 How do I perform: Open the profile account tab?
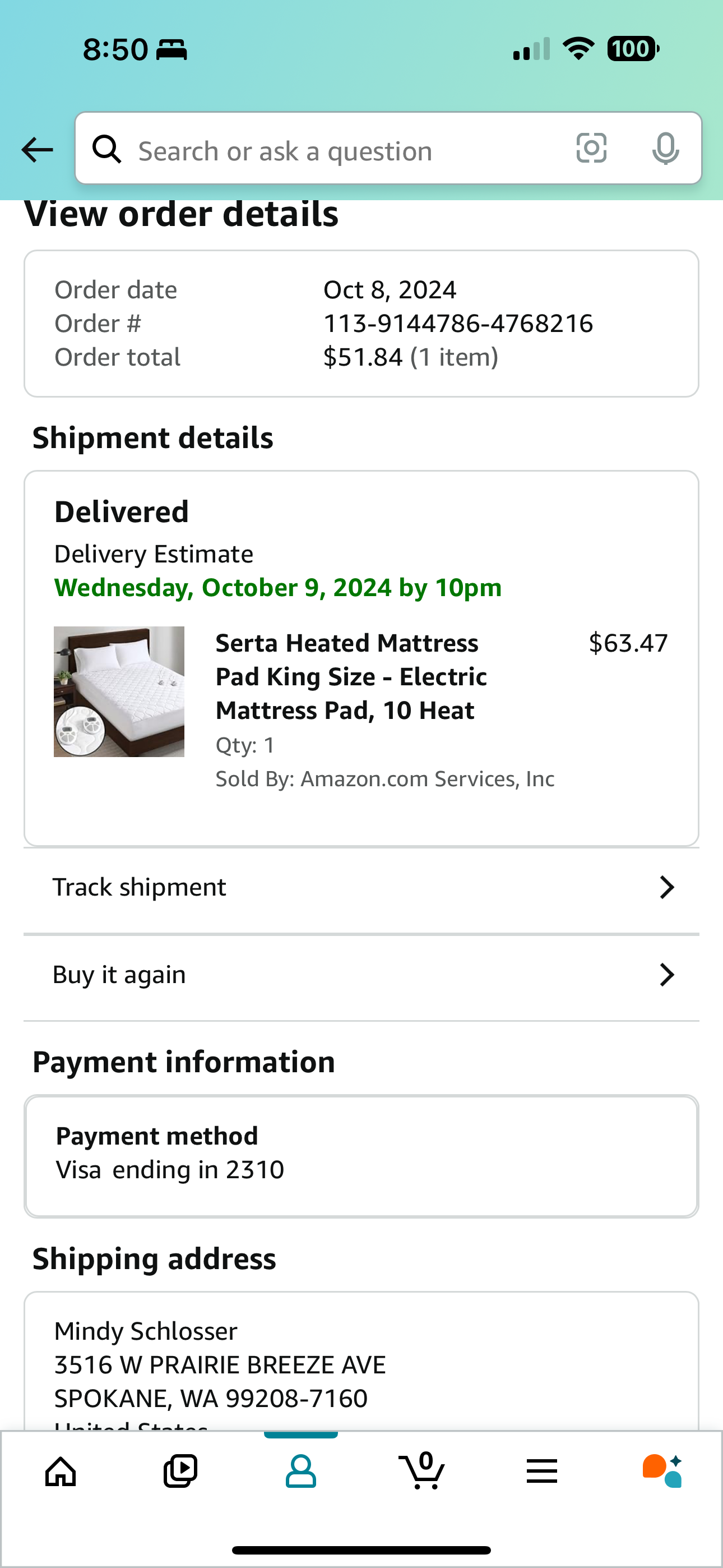coord(300,1472)
